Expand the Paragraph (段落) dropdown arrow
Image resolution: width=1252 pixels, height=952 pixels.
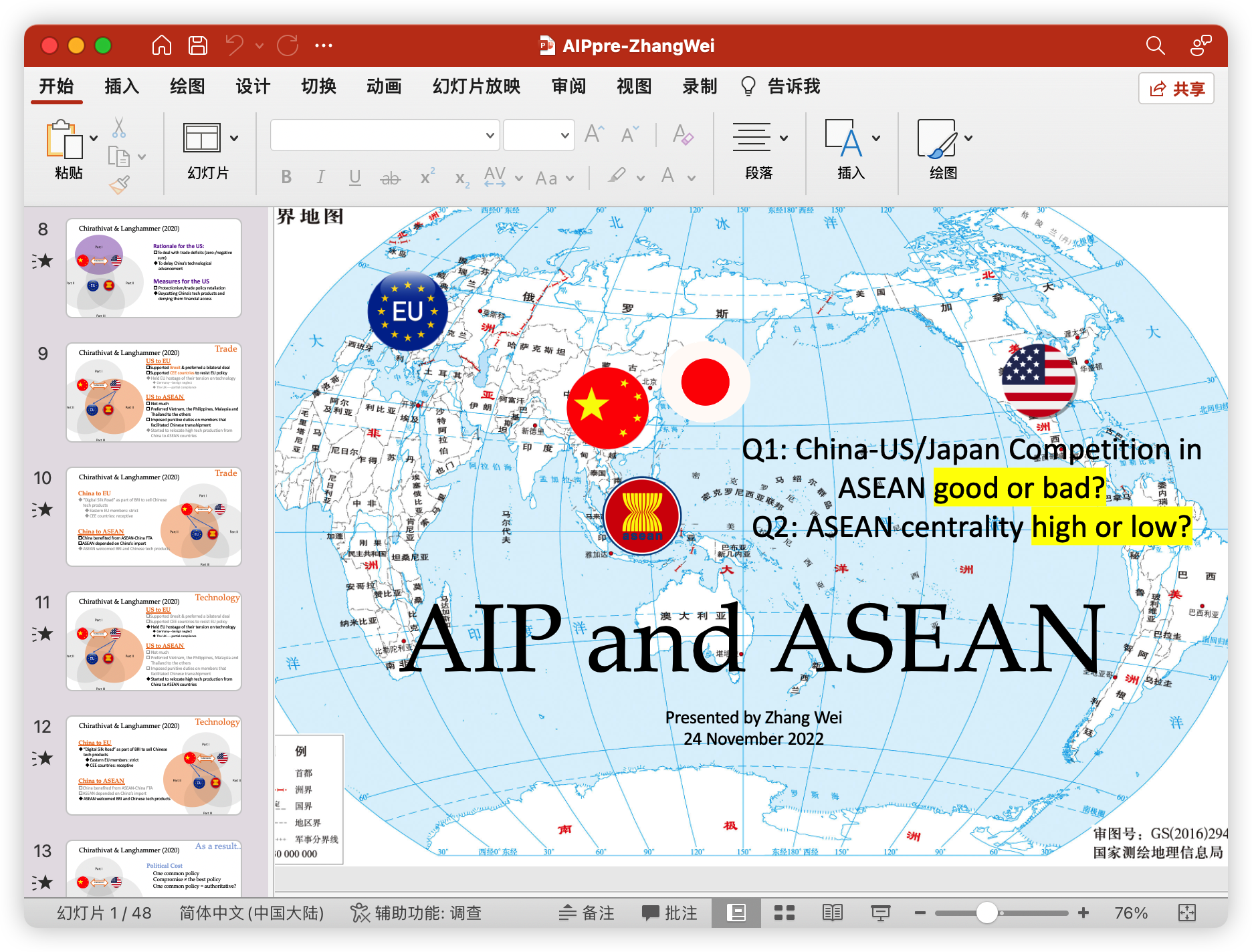coord(784,138)
